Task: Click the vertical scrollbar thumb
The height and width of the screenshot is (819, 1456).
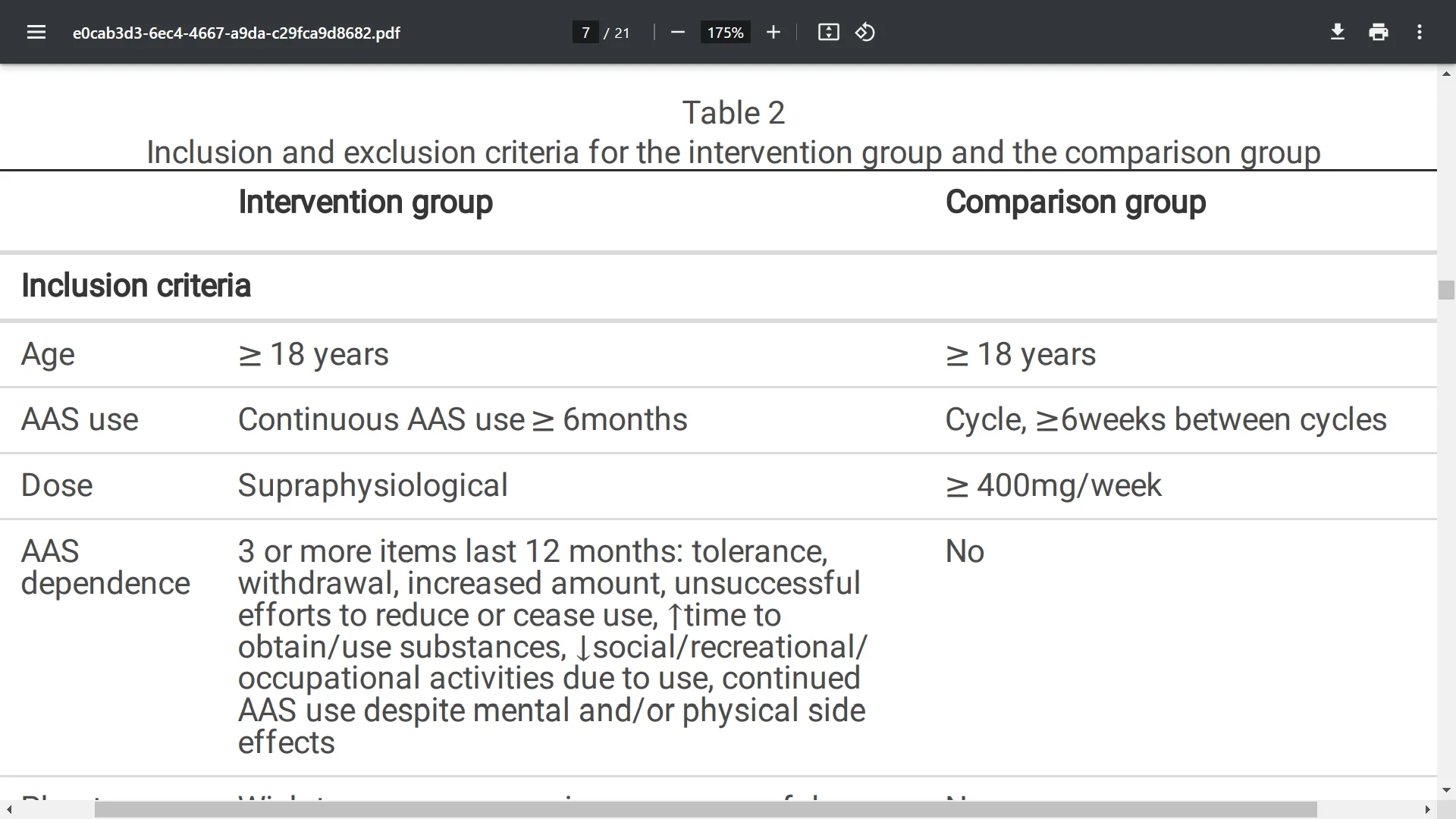Action: coord(1446,290)
